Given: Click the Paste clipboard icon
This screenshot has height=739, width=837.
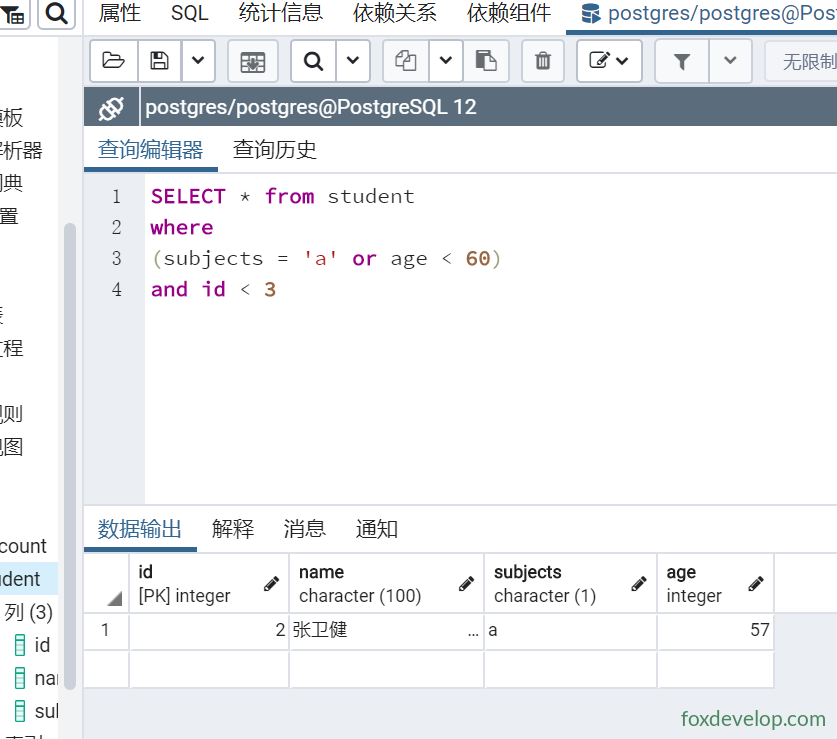Looking at the screenshot, I should click(486, 61).
